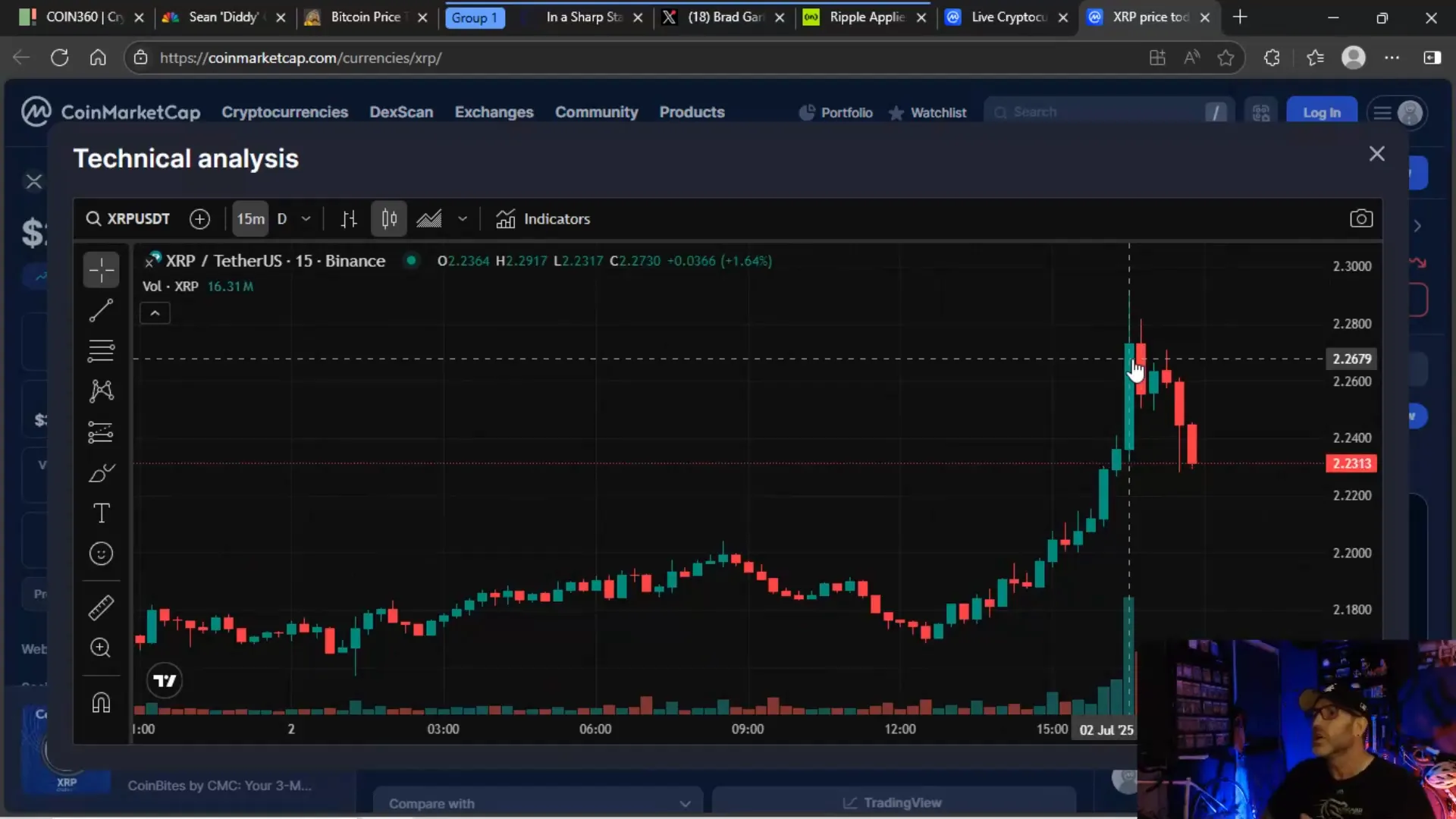Screen dimensions: 1456x819
Task: Select the 15m timeframe
Action: click(x=250, y=219)
